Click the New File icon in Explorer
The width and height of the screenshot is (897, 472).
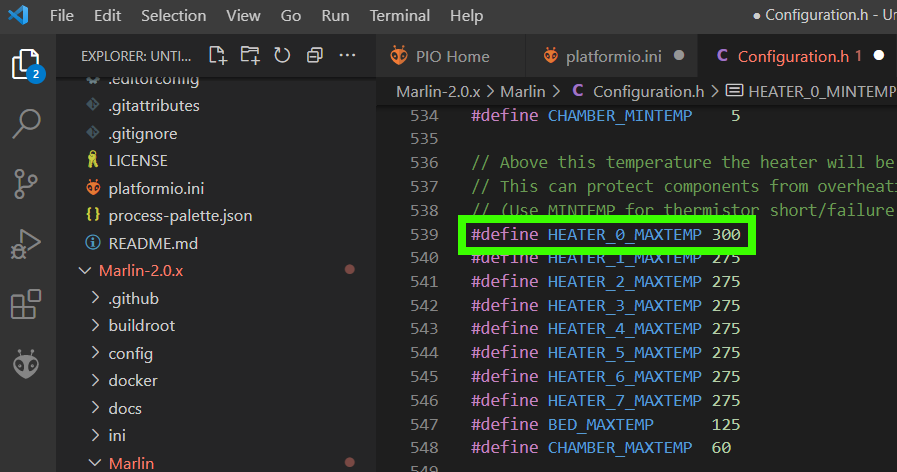click(217, 55)
